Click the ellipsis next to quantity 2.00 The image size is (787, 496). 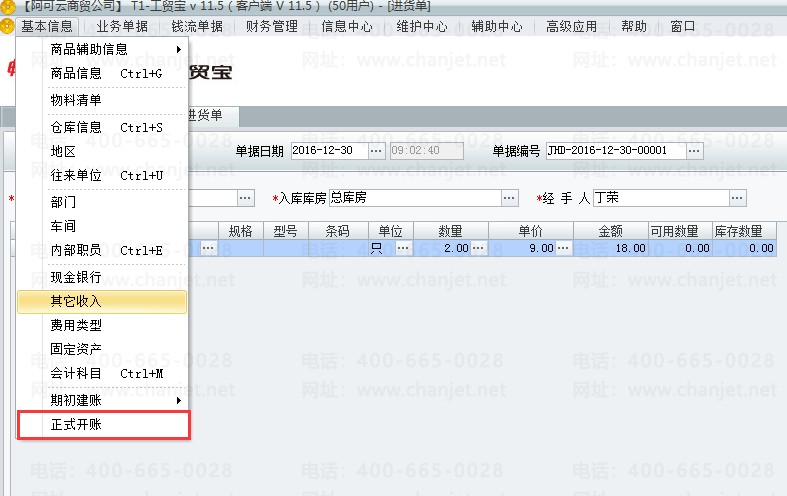pyautogui.click(x=478, y=248)
